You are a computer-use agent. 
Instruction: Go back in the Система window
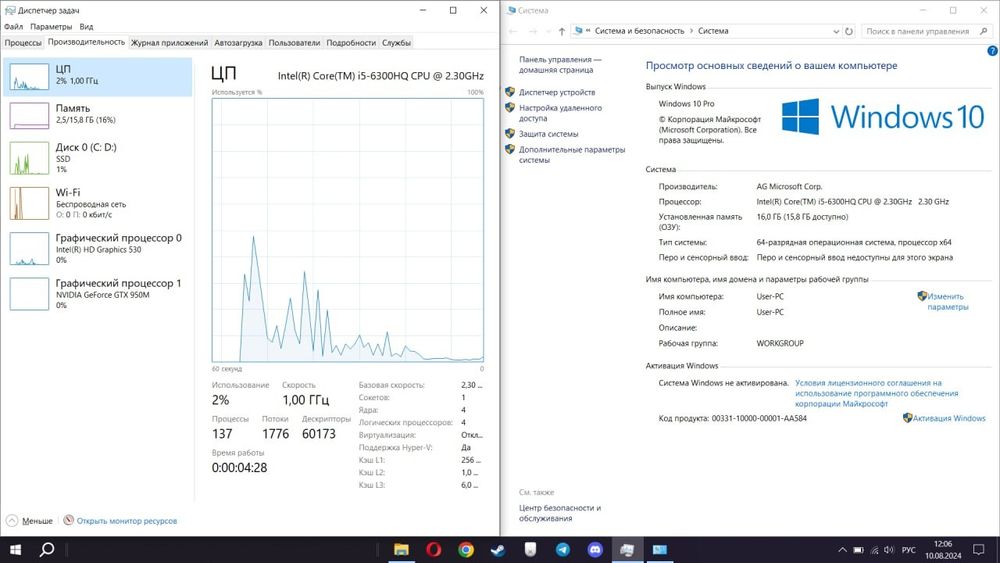tap(513, 31)
